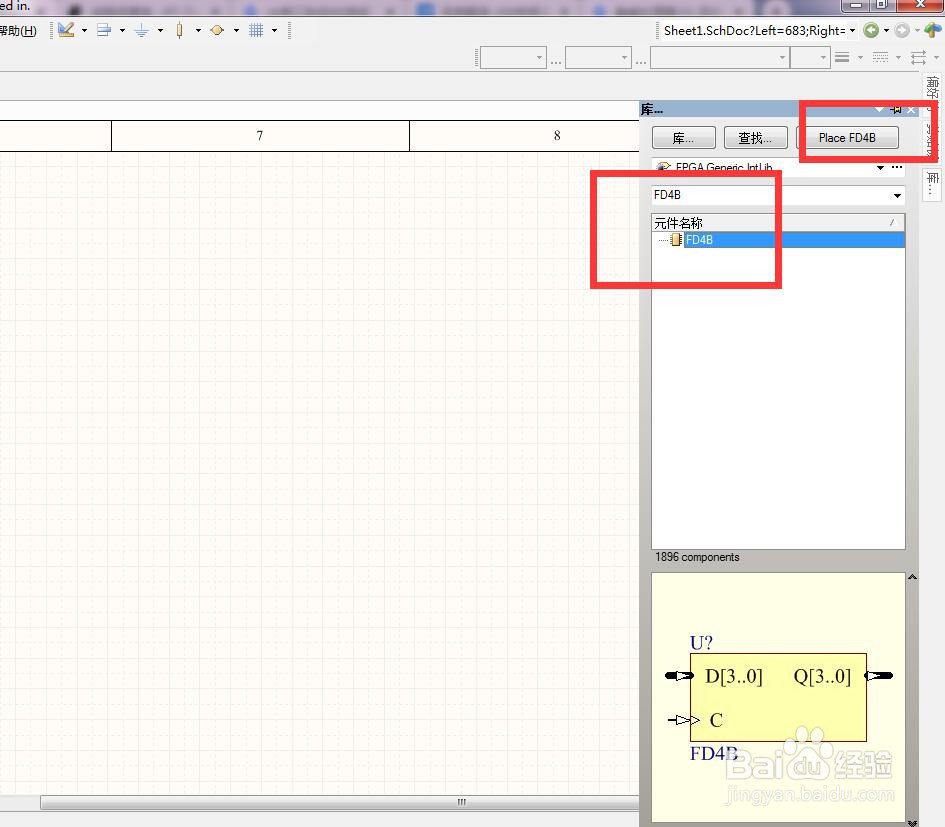This screenshot has width=945, height=827.
Task: Click the 1896 components count text
Action: click(x=697, y=557)
